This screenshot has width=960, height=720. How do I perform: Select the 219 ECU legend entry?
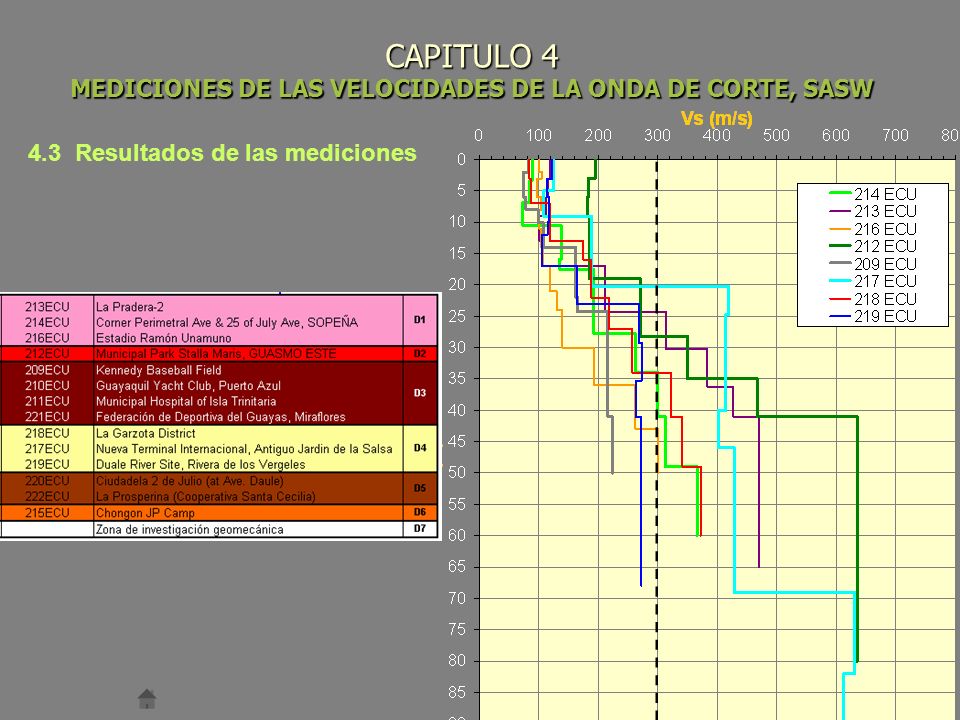[x=872, y=316]
